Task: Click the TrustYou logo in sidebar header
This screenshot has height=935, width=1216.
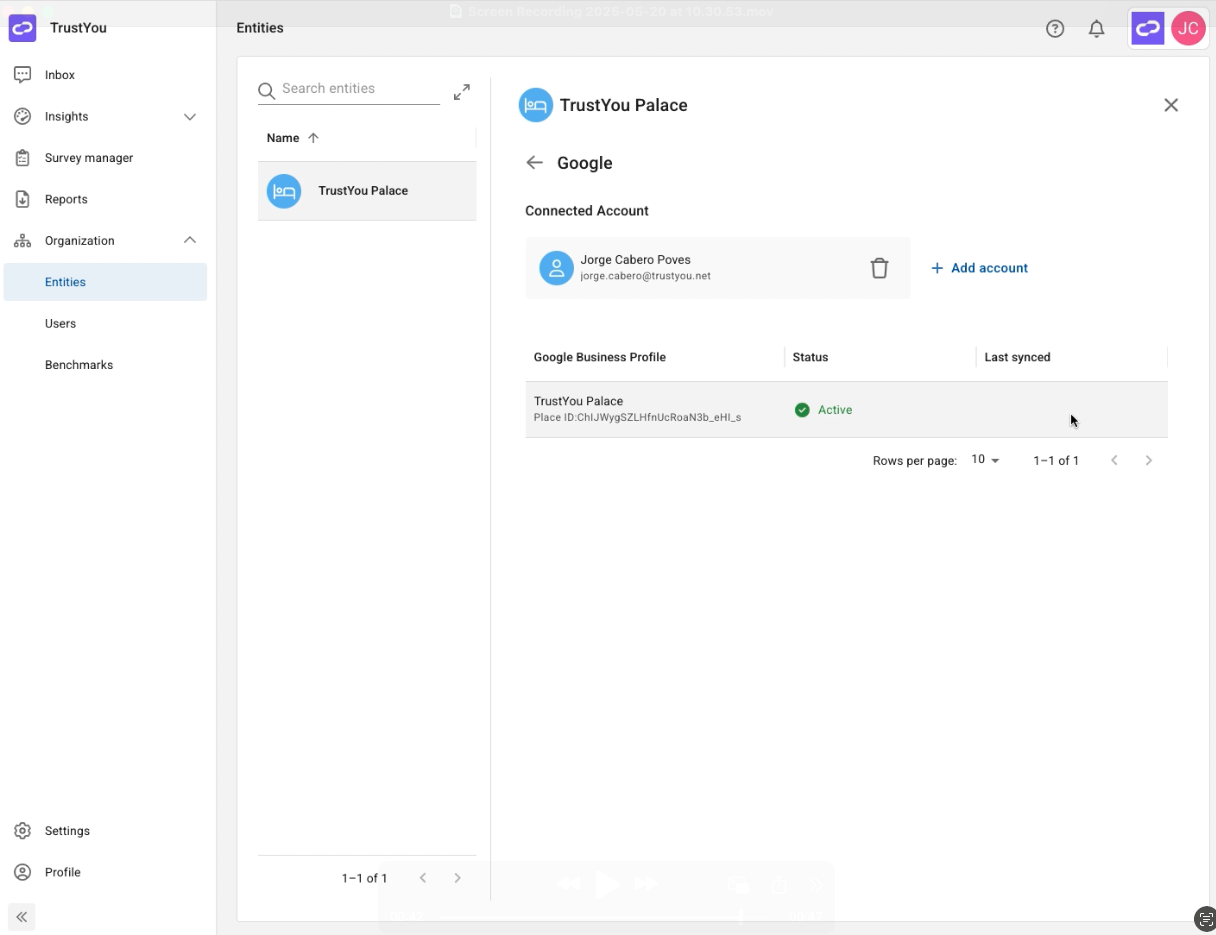Action: pos(22,28)
